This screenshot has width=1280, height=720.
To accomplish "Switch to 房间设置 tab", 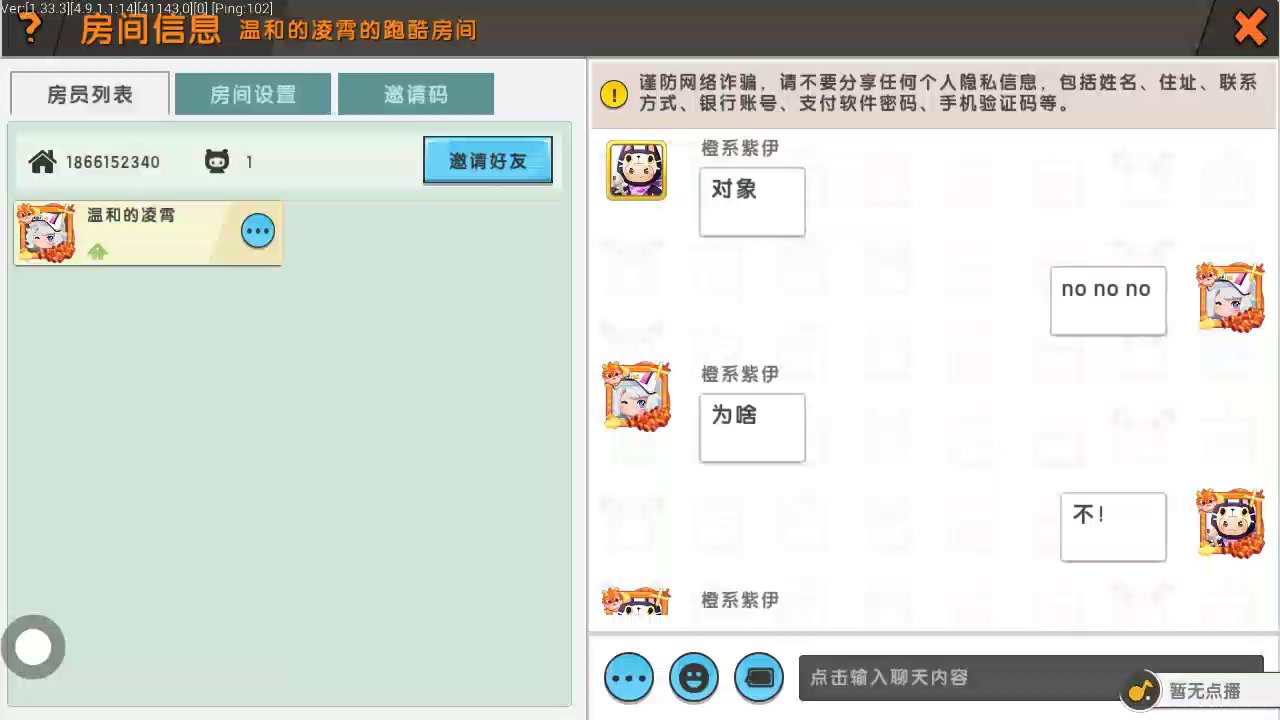I will pyautogui.click(x=253, y=94).
